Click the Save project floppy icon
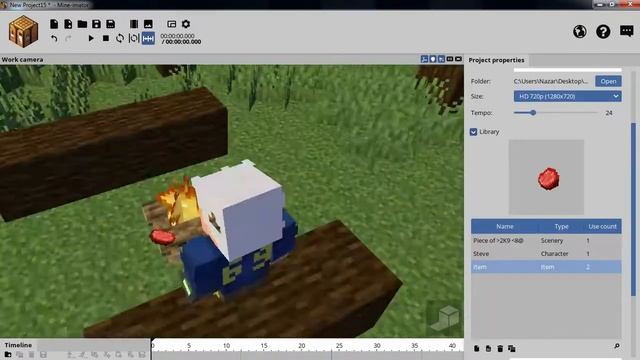The width and height of the screenshot is (640, 360). [x=96, y=24]
